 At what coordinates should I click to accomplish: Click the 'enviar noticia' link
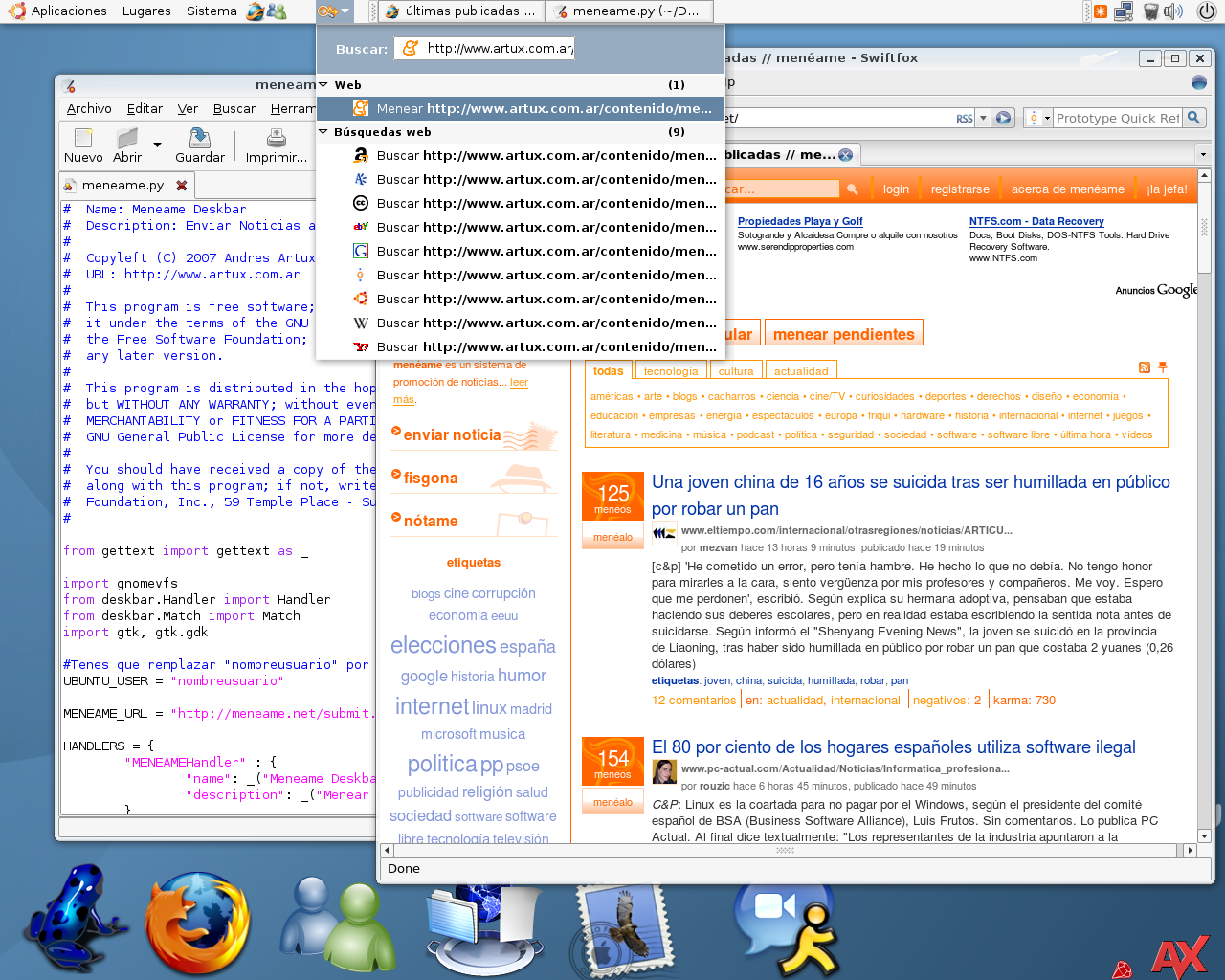click(452, 434)
